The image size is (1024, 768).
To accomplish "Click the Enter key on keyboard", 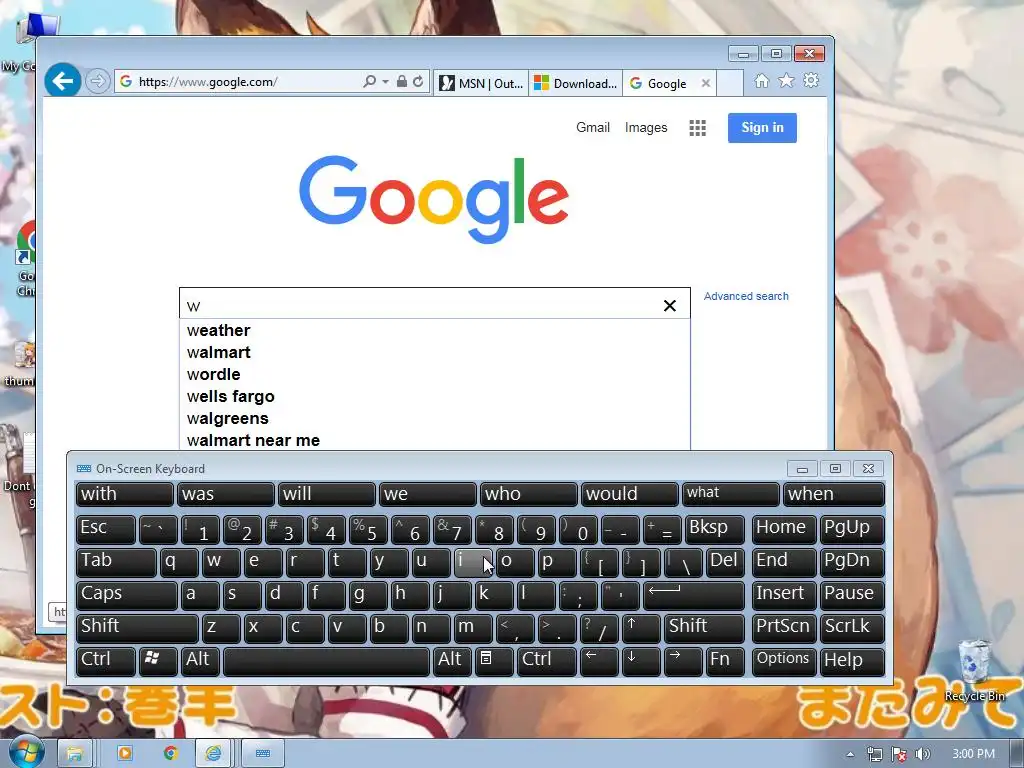I will click(x=694, y=595).
